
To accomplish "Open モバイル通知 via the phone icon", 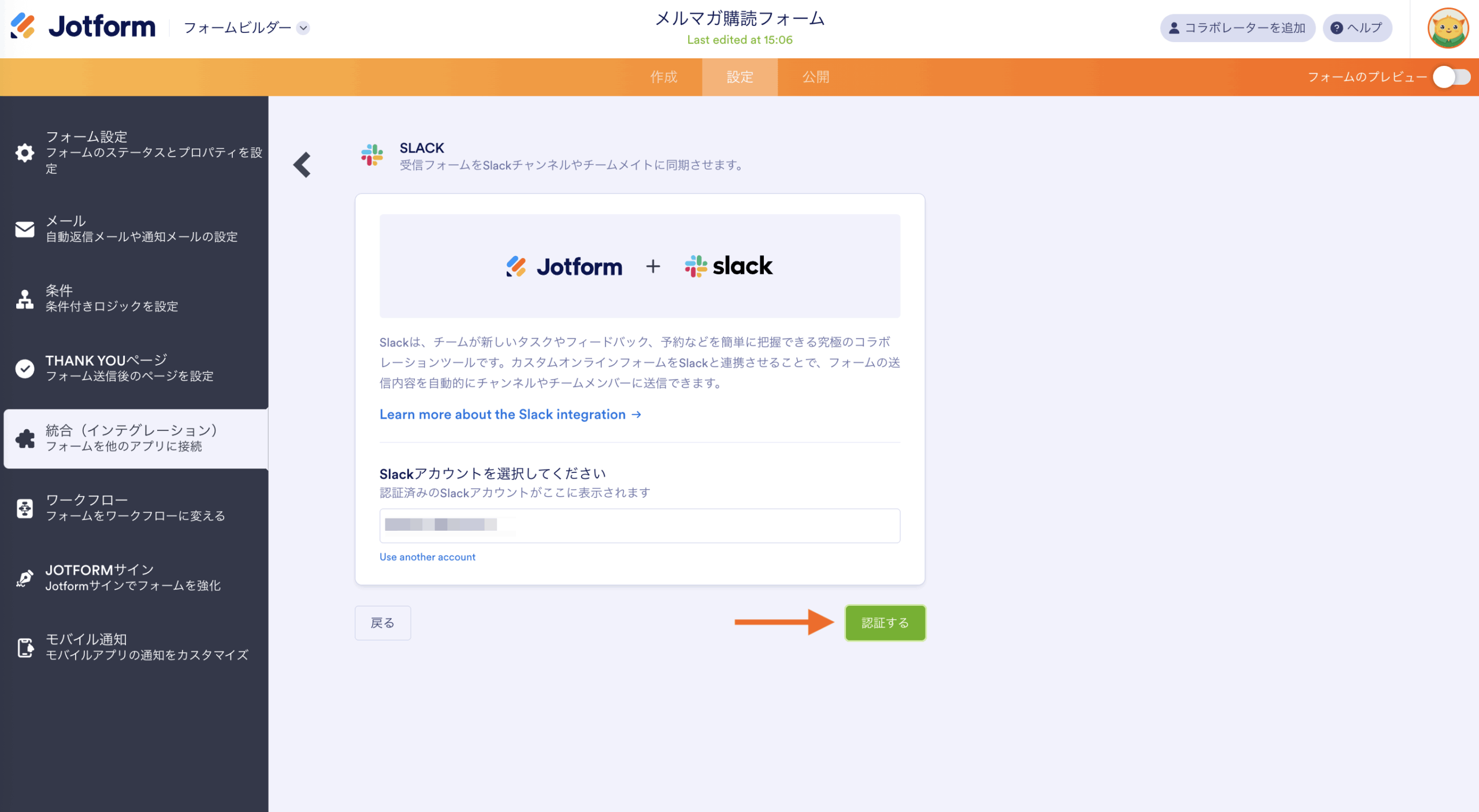I will pos(25,647).
